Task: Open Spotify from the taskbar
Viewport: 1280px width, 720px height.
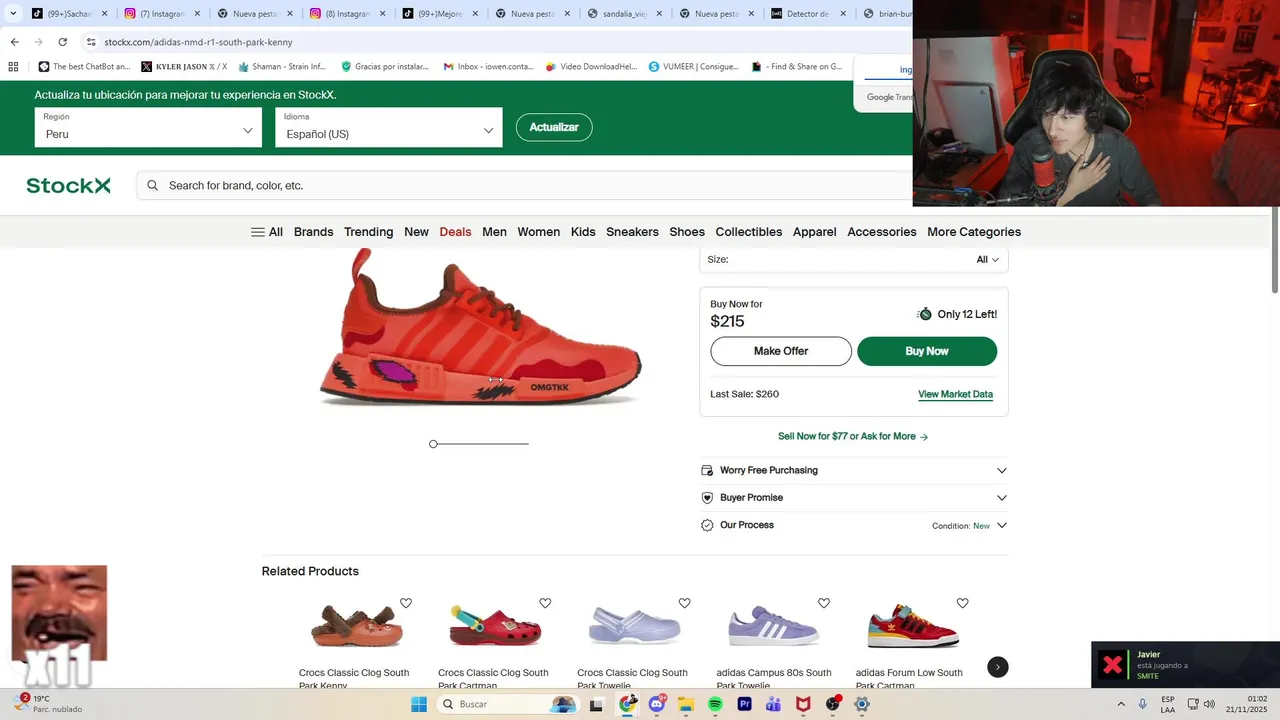Action: 715,704
